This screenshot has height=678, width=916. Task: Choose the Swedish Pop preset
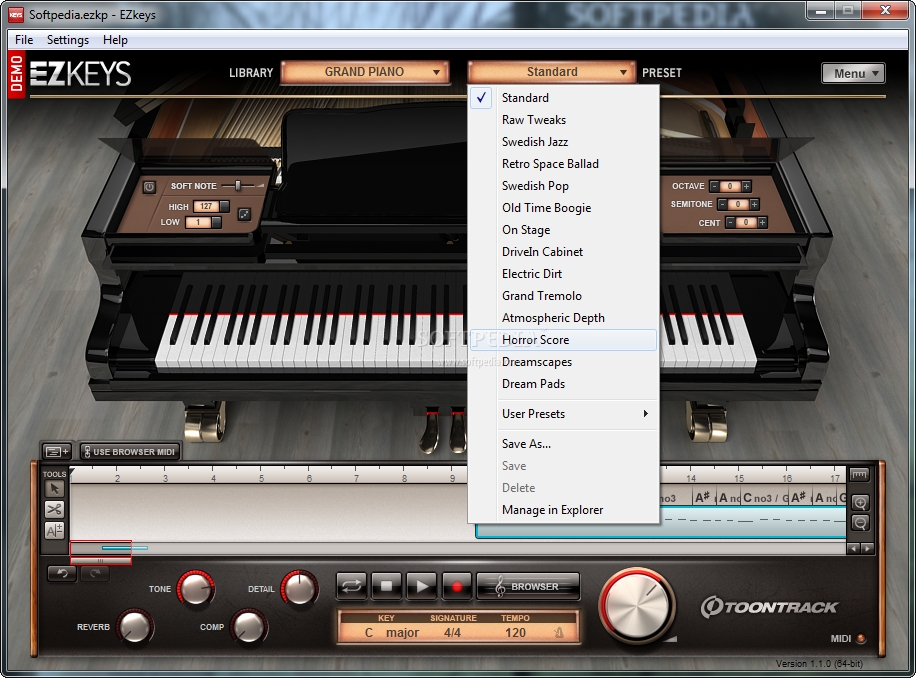pyautogui.click(x=563, y=186)
